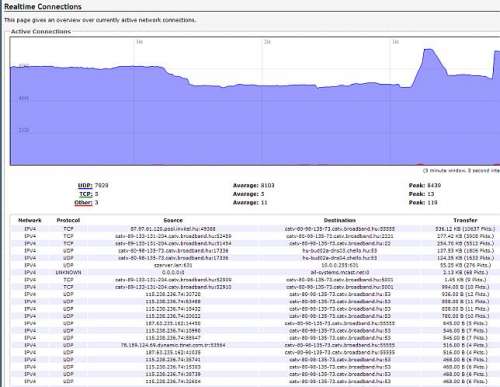
Task: Click the szerver.lan:631 source cell
Action: (x=173, y=265)
